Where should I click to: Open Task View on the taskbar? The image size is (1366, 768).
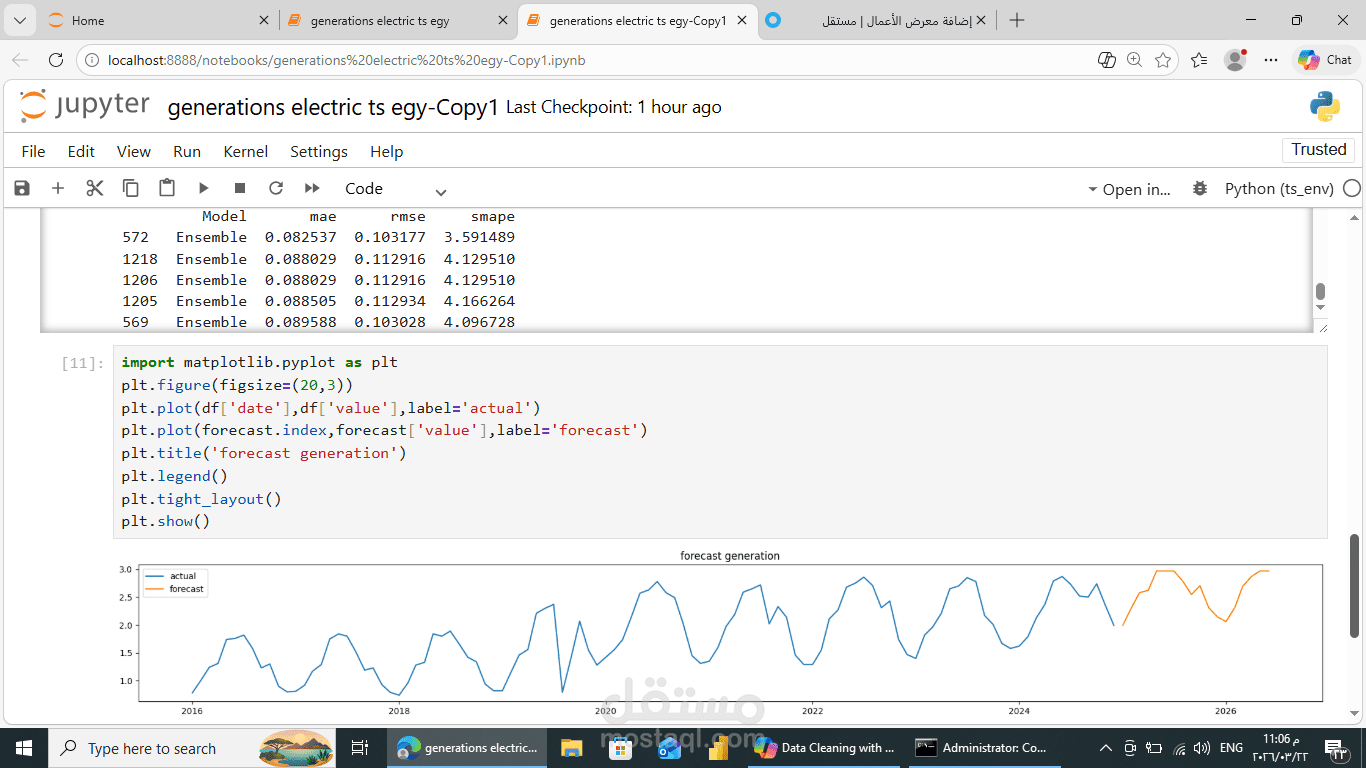coord(360,748)
